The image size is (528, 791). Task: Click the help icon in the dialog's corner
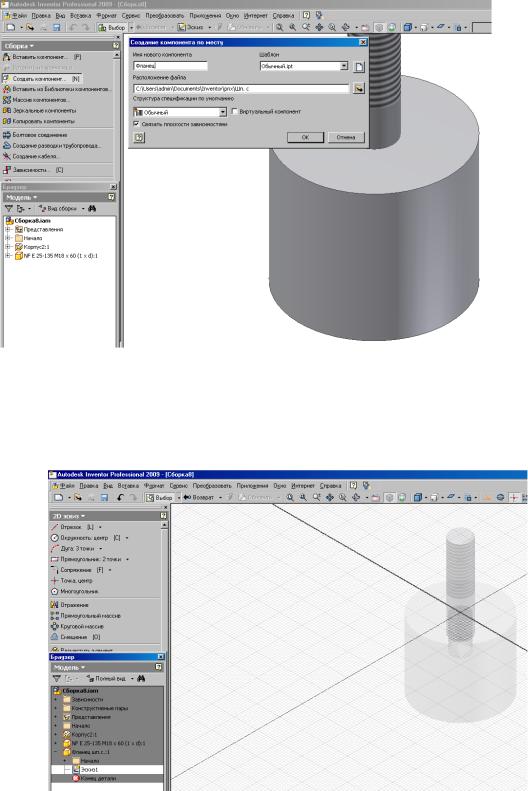[x=139, y=137]
